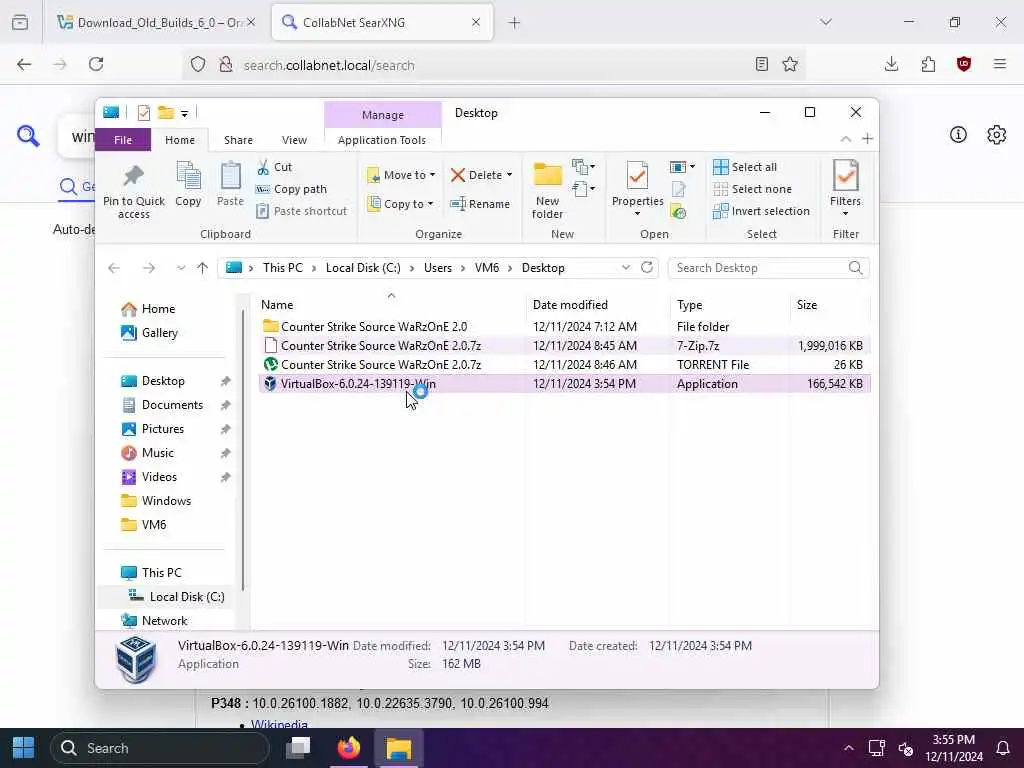
Task: Bookmark page with Firefox star icon
Action: (x=790, y=64)
